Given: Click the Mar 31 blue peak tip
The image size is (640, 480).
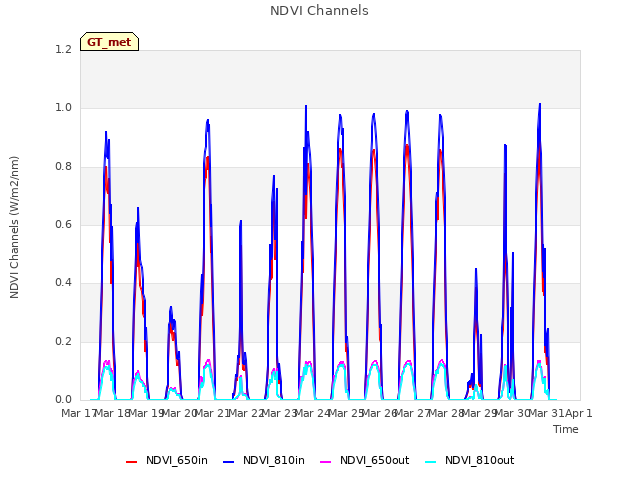Looking at the screenshot, I should click(x=540, y=105).
